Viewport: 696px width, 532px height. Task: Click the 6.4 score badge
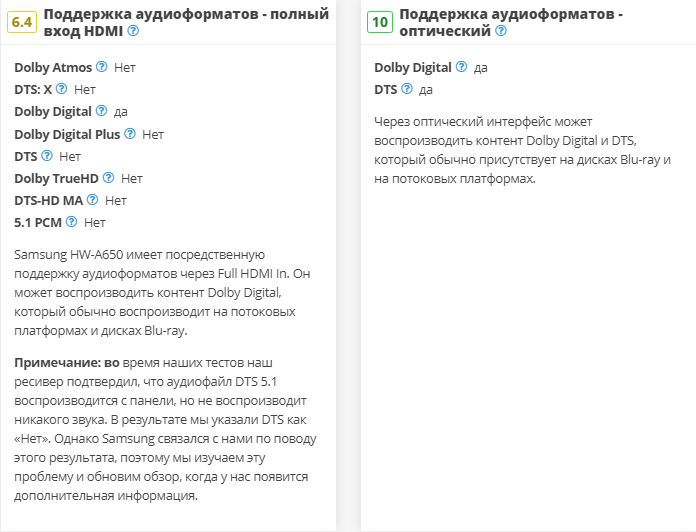coord(21,22)
